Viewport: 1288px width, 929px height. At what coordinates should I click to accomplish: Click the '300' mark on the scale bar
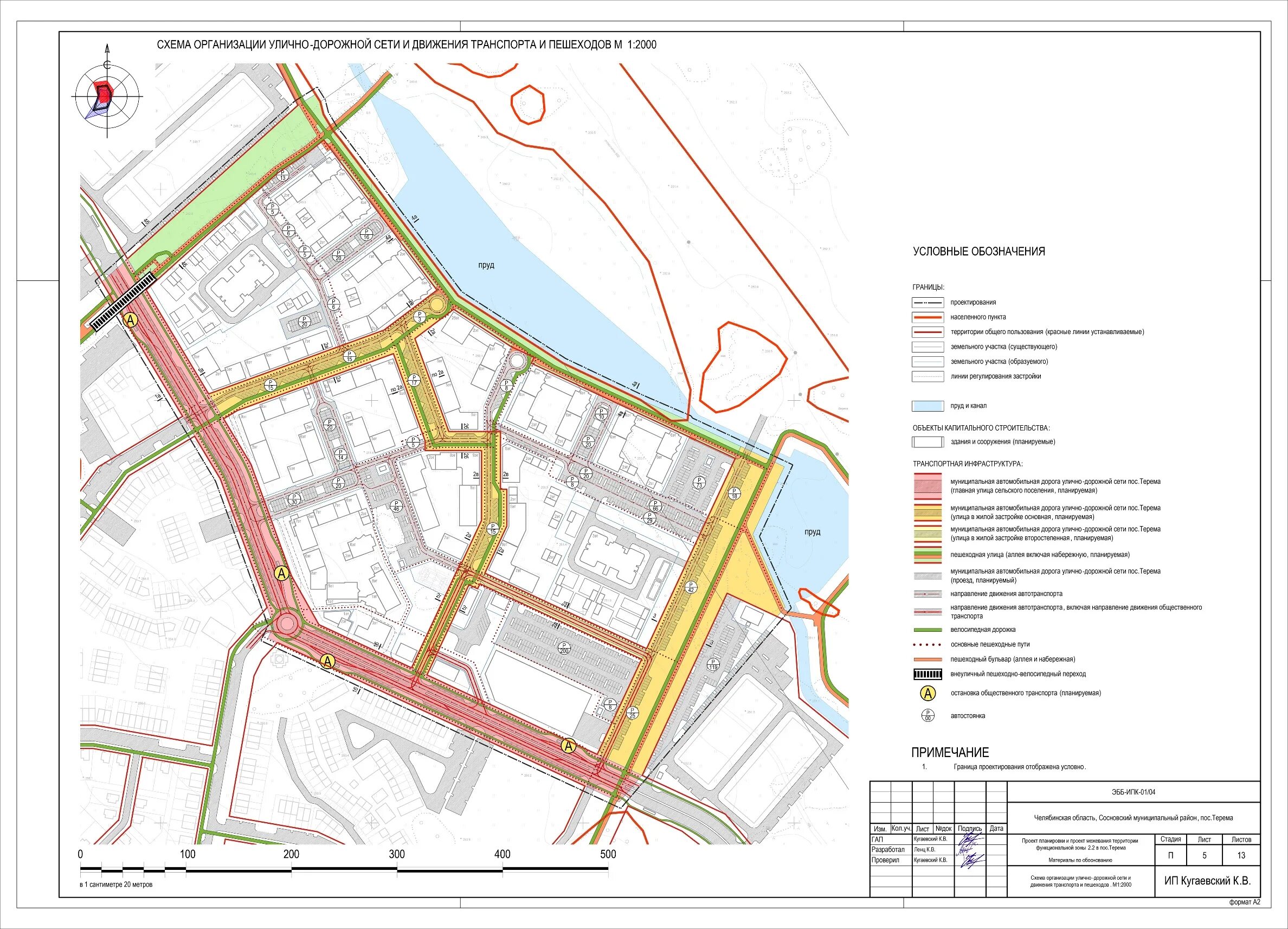point(397,854)
